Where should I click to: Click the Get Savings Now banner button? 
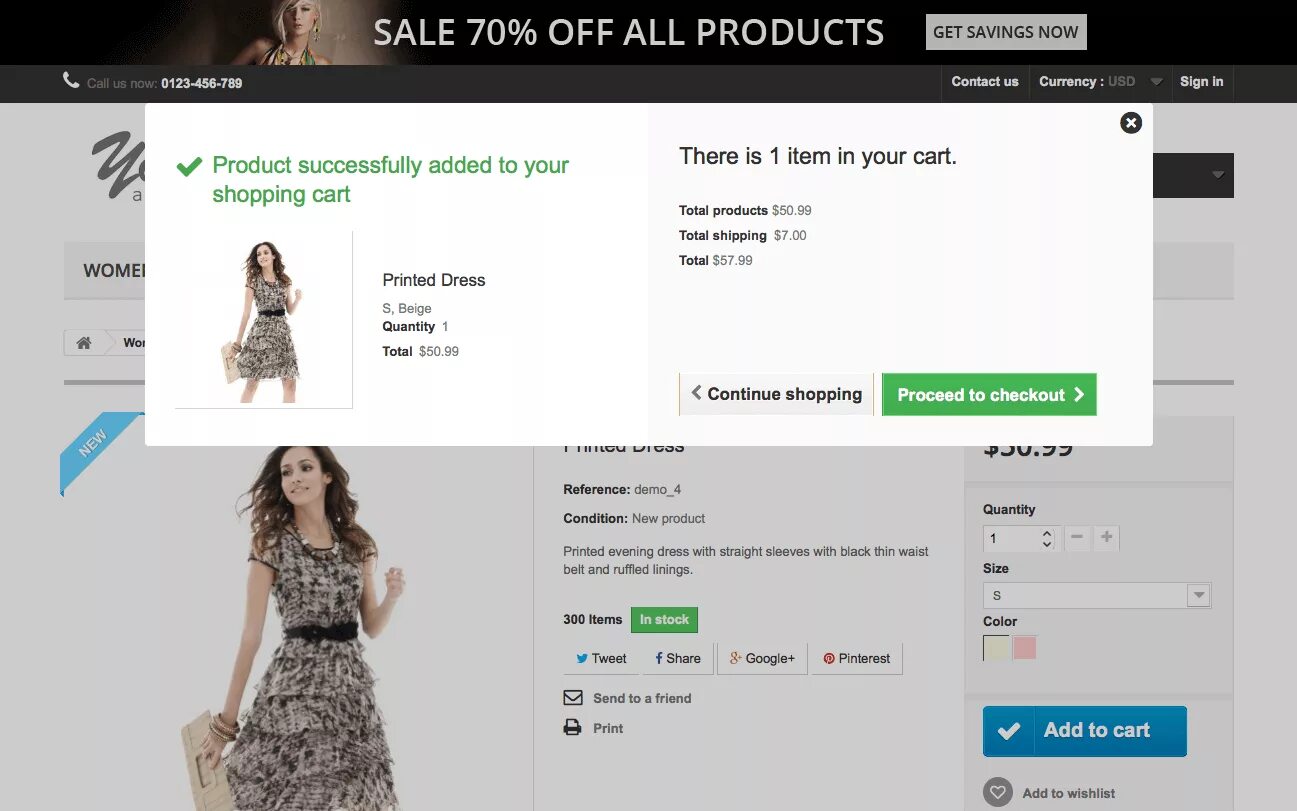[x=1005, y=32]
